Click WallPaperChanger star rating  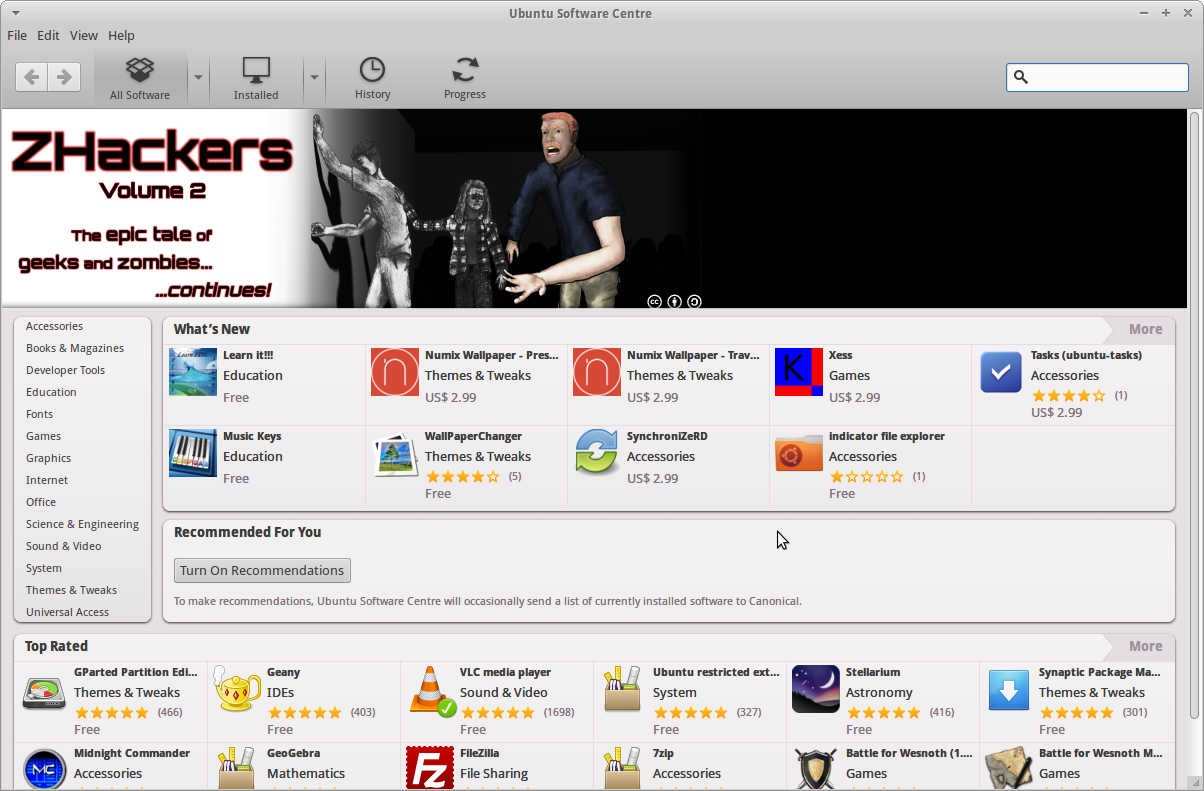[x=462, y=476]
